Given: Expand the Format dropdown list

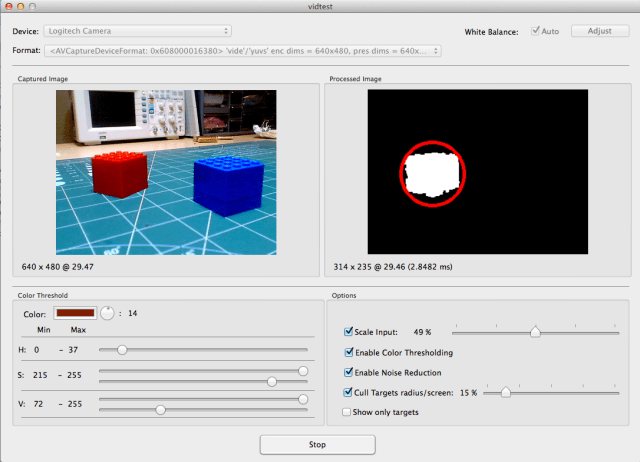Looking at the screenshot, I should pyautogui.click(x=242, y=50).
